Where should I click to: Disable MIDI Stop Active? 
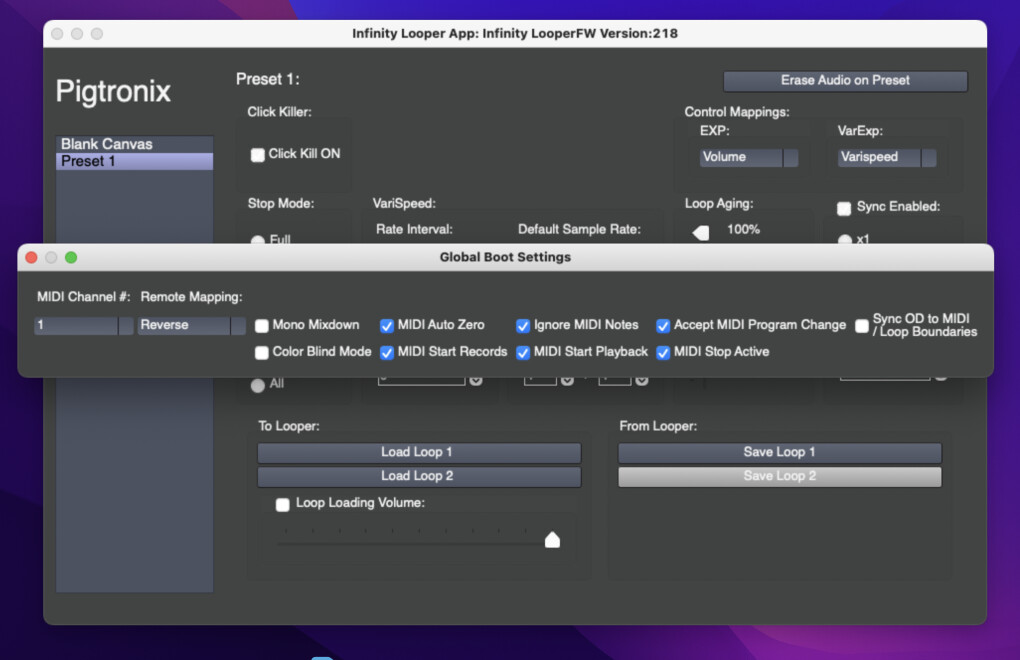(663, 352)
